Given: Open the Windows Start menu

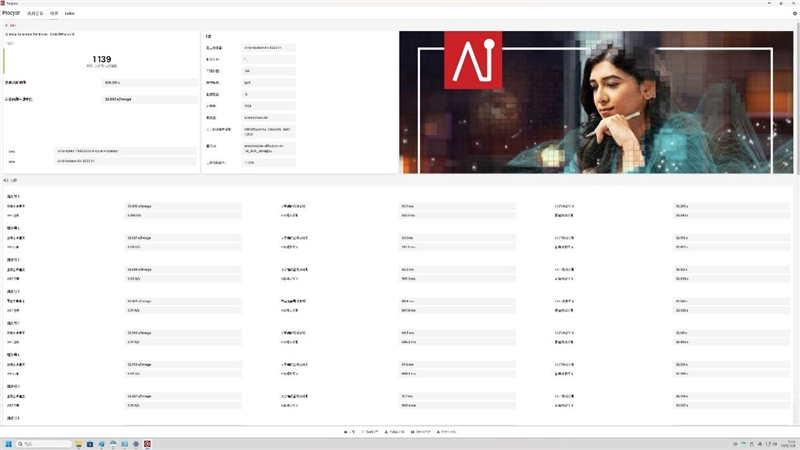Looking at the screenshot, I should pyautogui.click(x=9, y=443).
